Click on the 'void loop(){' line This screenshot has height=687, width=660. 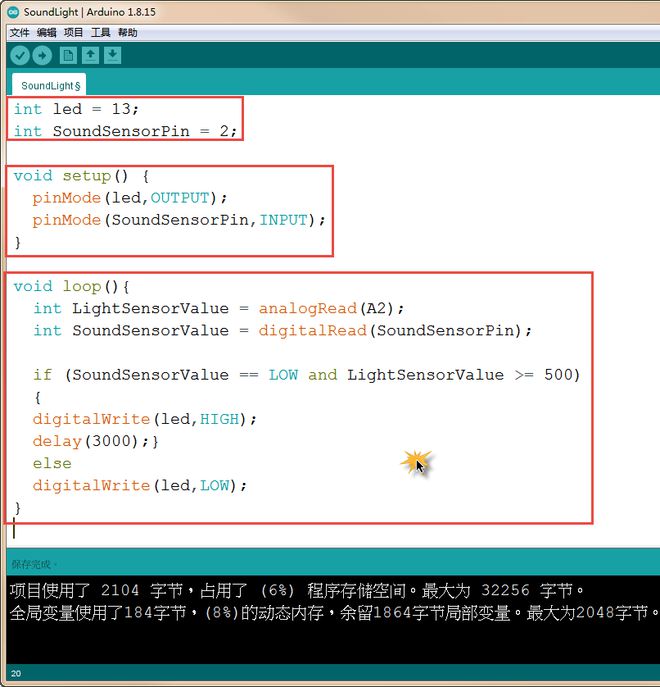[x=71, y=286]
